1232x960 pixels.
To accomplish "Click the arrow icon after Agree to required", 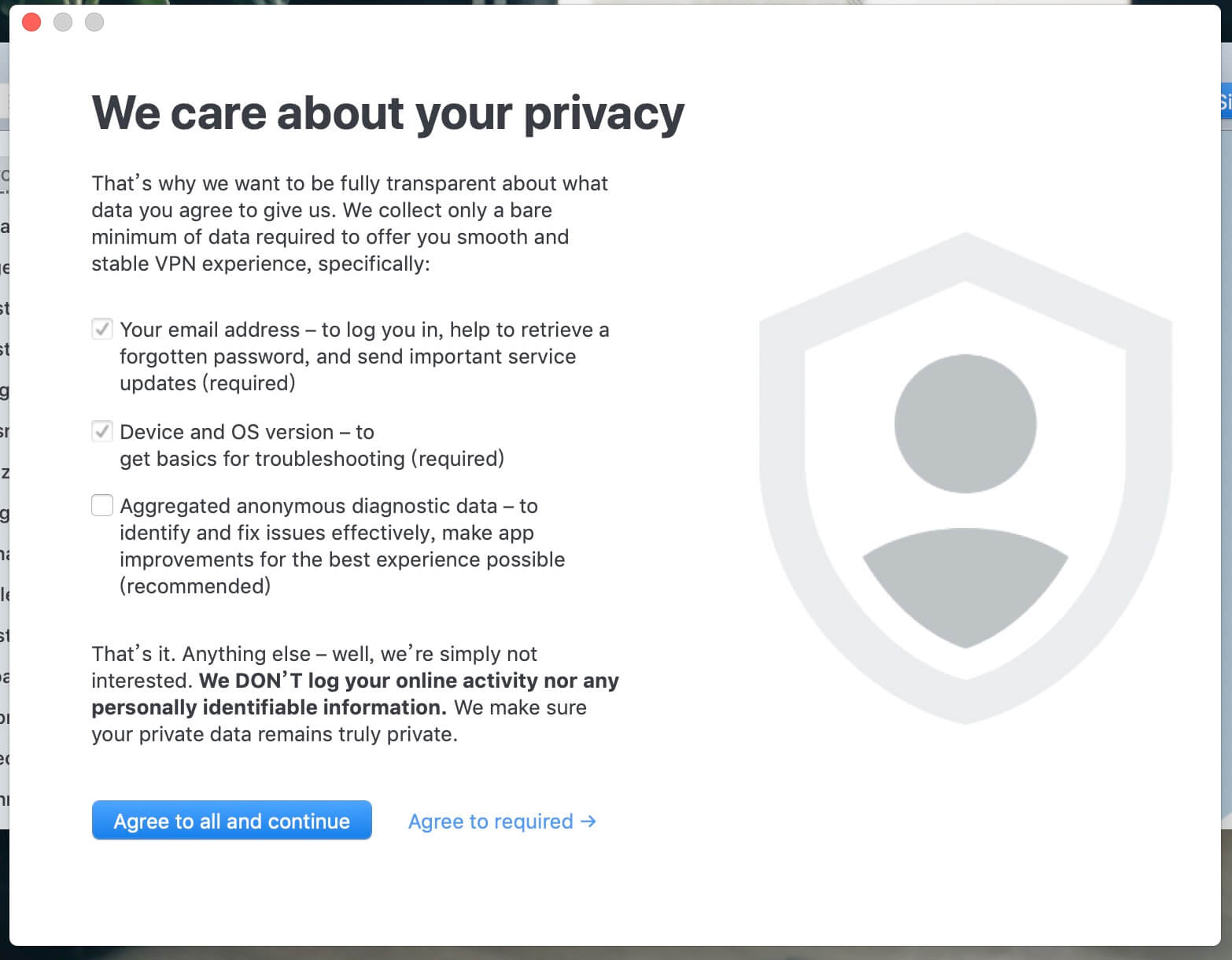I will (x=588, y=822).
